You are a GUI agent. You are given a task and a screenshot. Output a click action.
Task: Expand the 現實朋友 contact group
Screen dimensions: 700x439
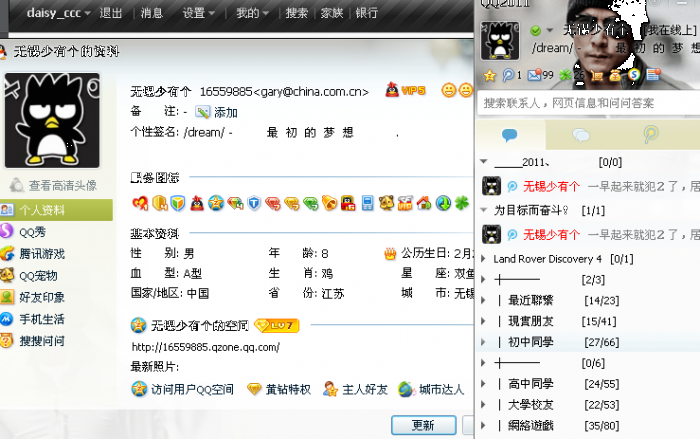click(x=483, y=321)
